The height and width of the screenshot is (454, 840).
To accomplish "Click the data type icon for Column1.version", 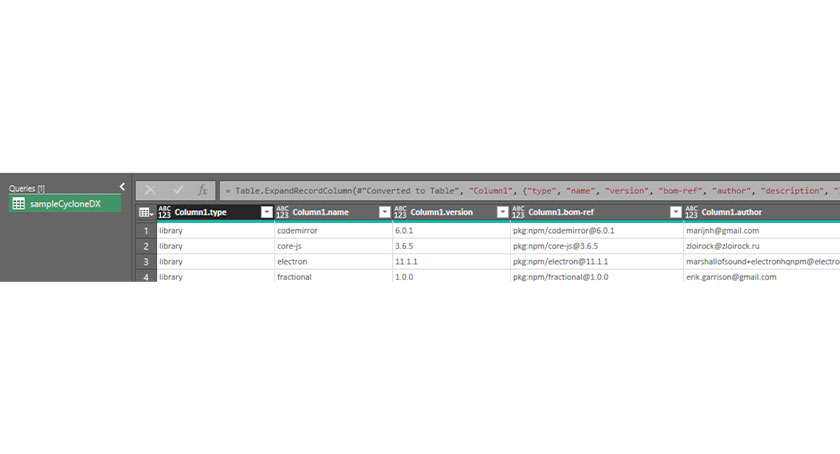I will pyautogui.click(x=400, y=212).
